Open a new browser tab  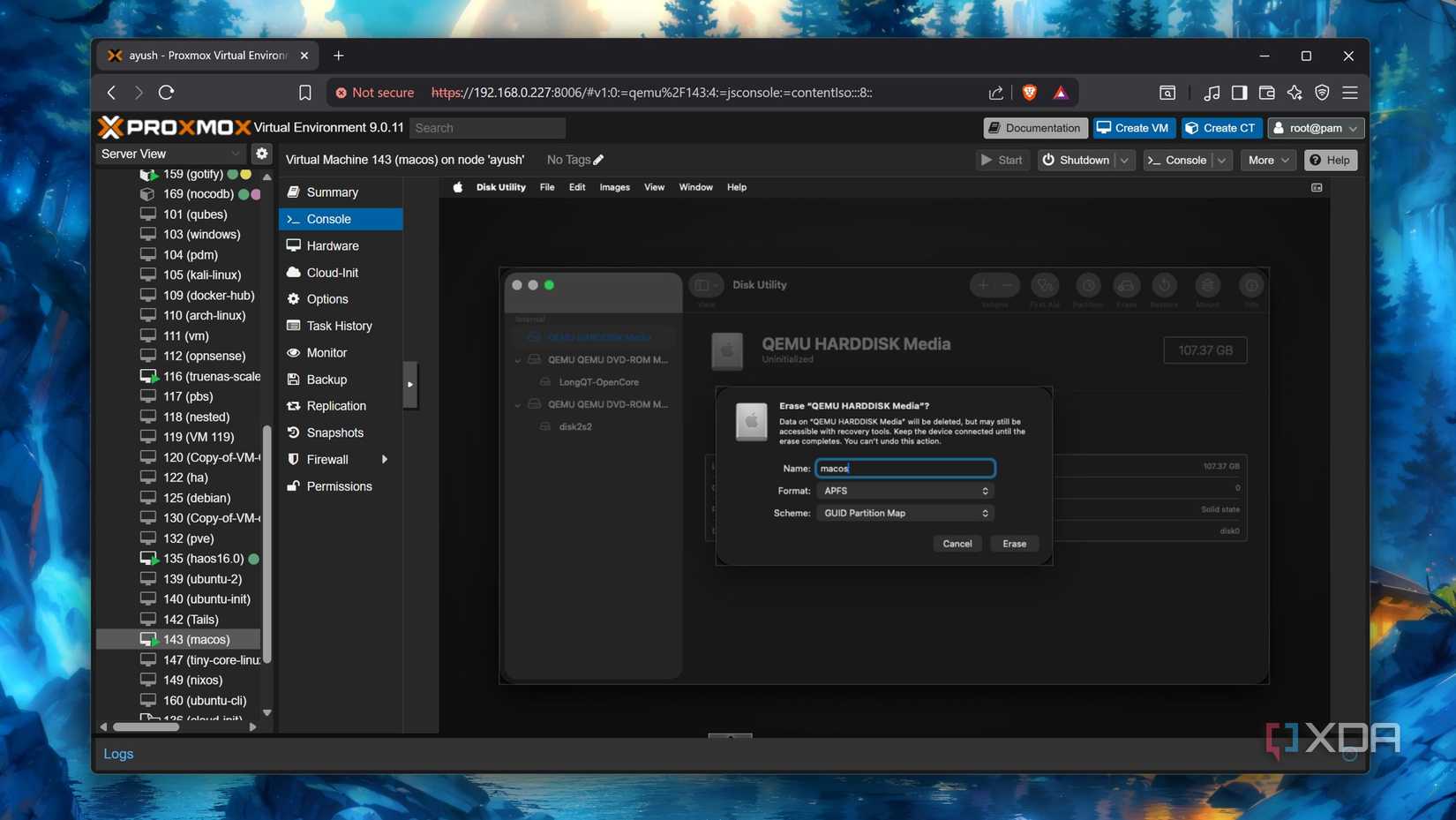click(339, 56)
